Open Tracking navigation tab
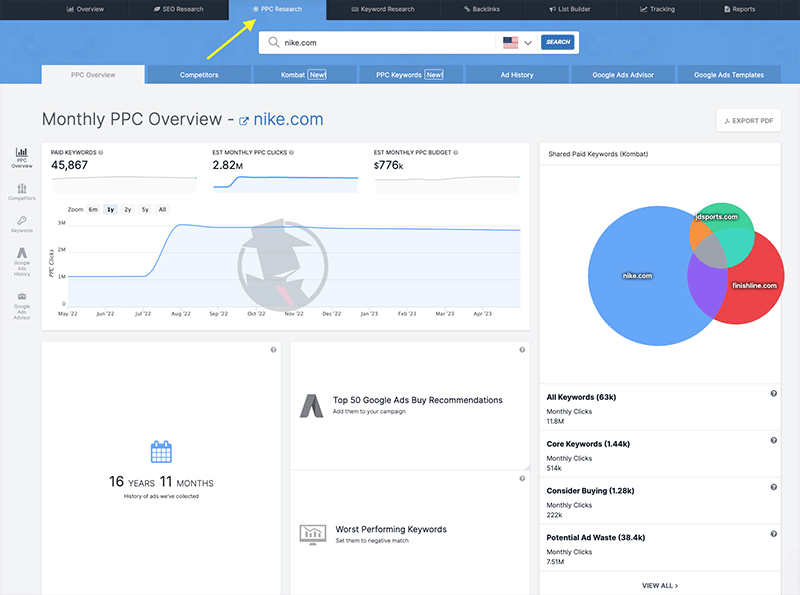The height and width of the screenshot is (595, 800). (658, 9)
